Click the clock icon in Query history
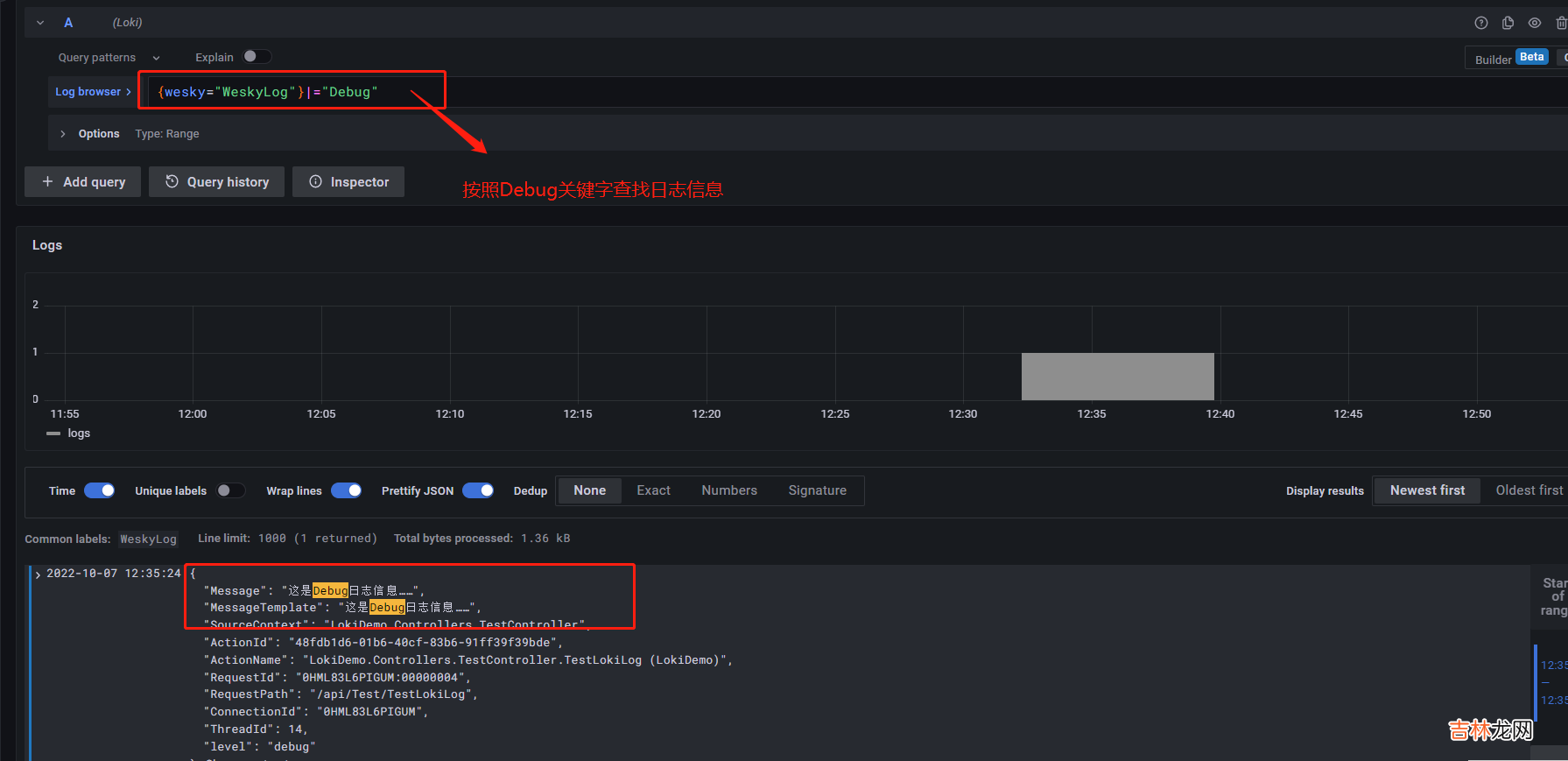Viewport: 1568px width, 761px height. pyautogui.click(x=172, y=181)
